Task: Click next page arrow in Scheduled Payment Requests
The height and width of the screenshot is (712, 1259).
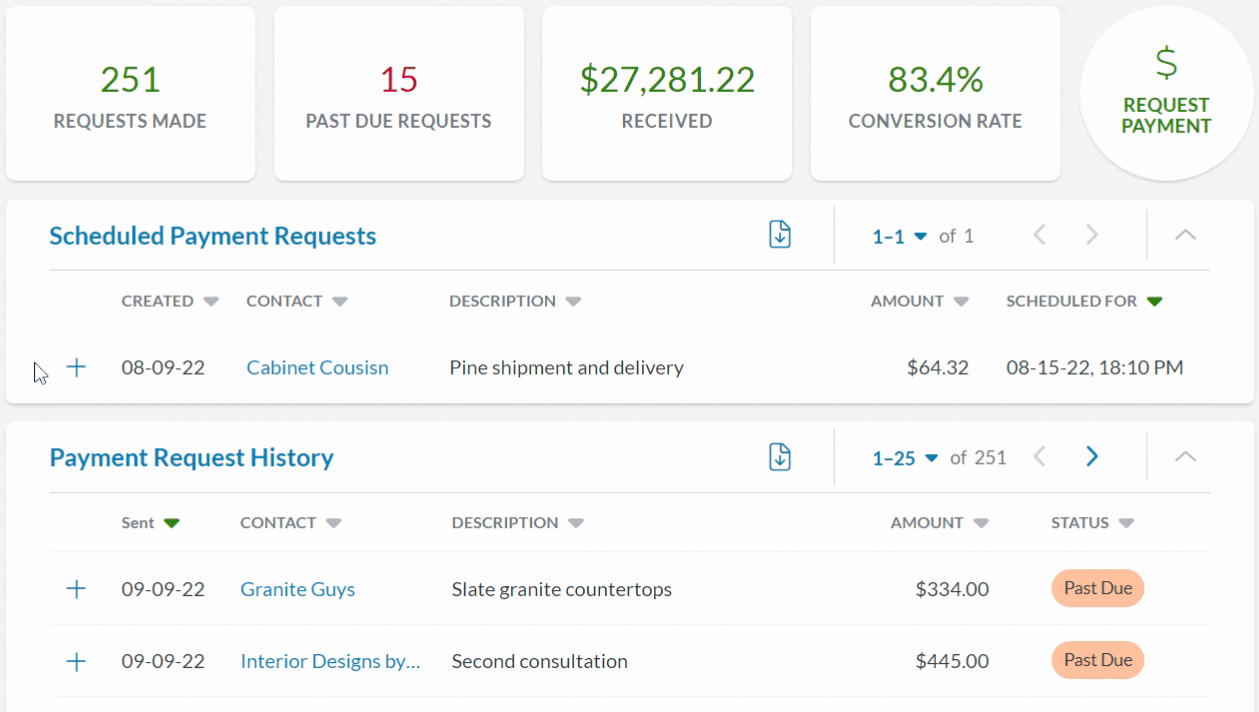Action: tap(1091, 234)
